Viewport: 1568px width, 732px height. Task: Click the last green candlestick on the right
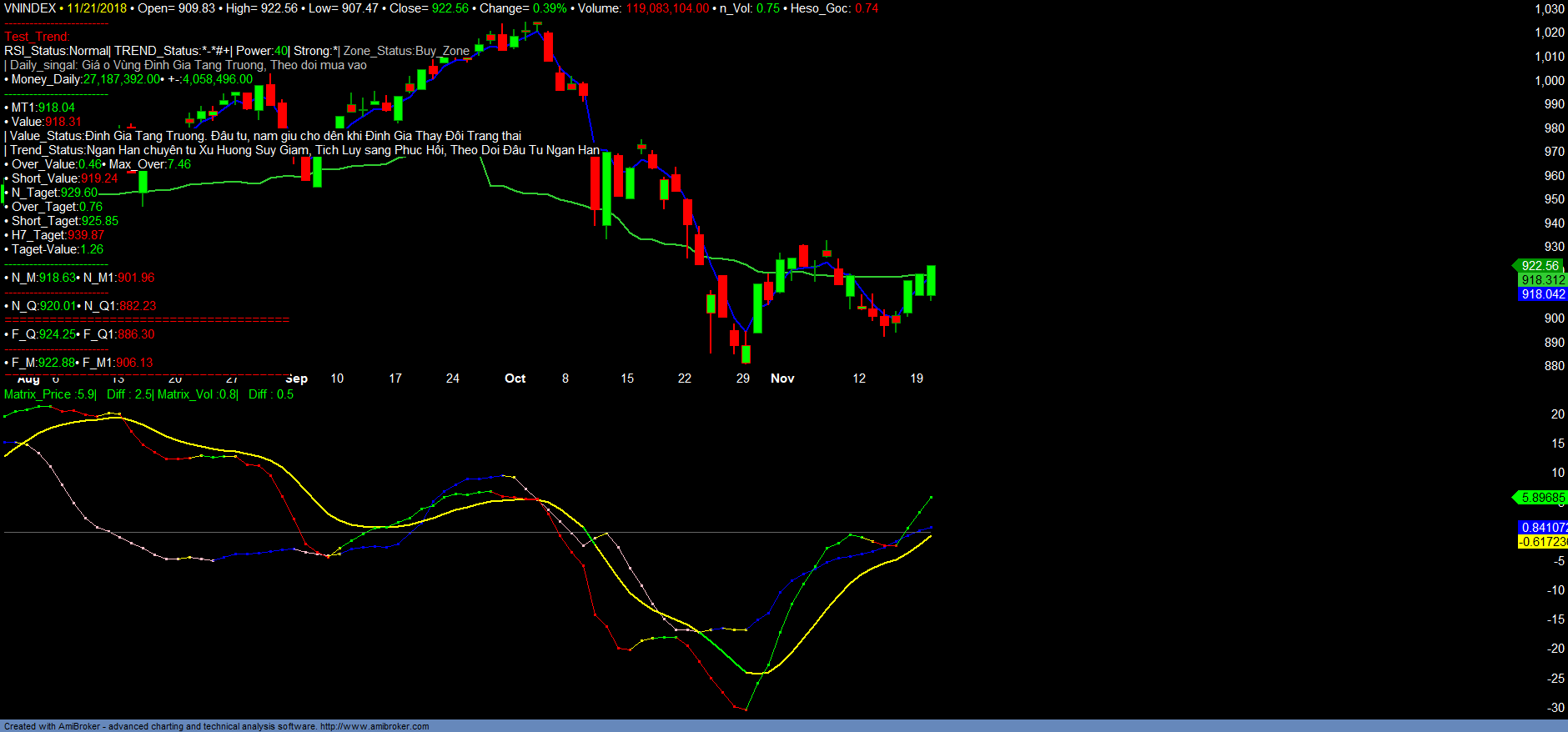[x=931, y=280]
